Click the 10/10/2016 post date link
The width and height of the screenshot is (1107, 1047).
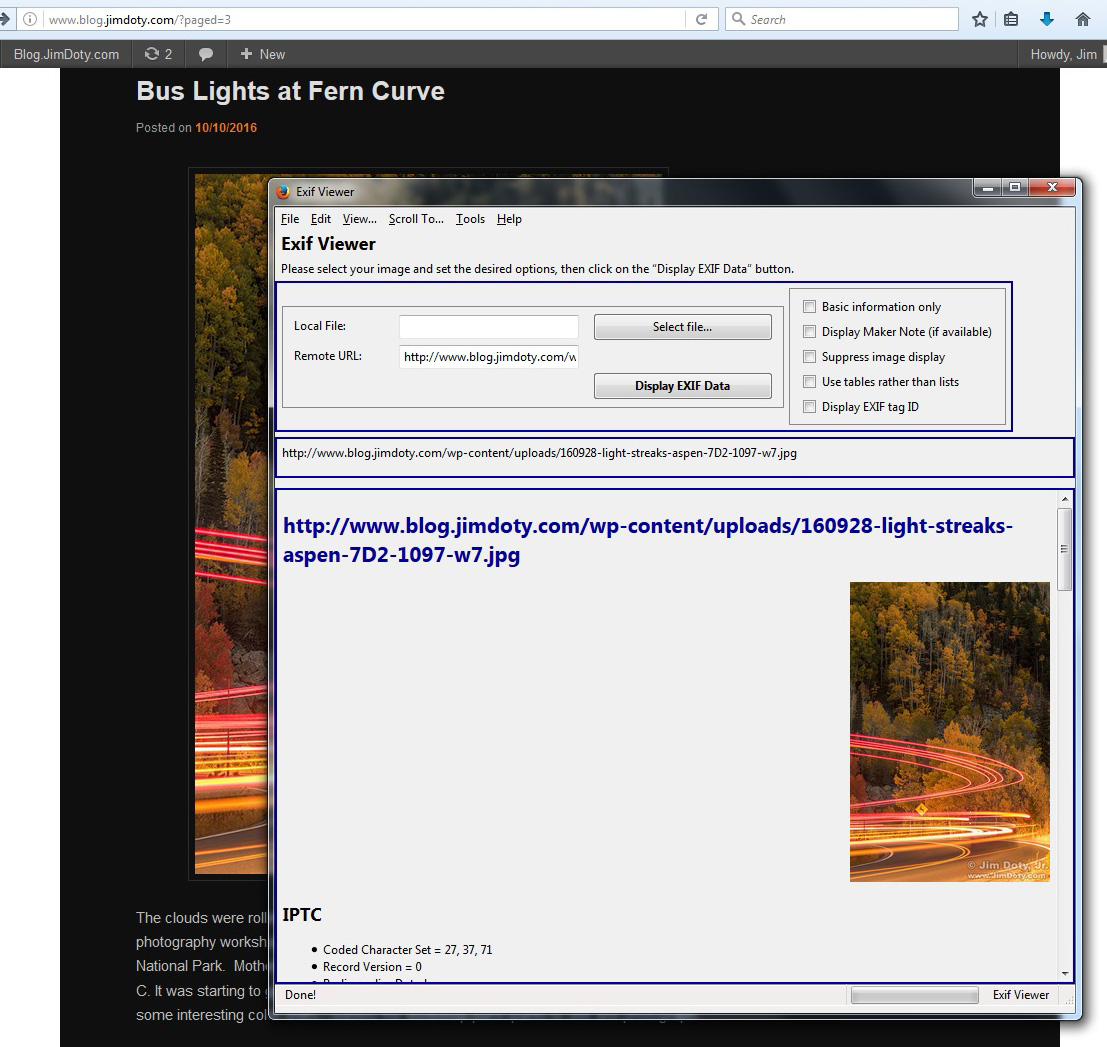[x=226, y=128]
